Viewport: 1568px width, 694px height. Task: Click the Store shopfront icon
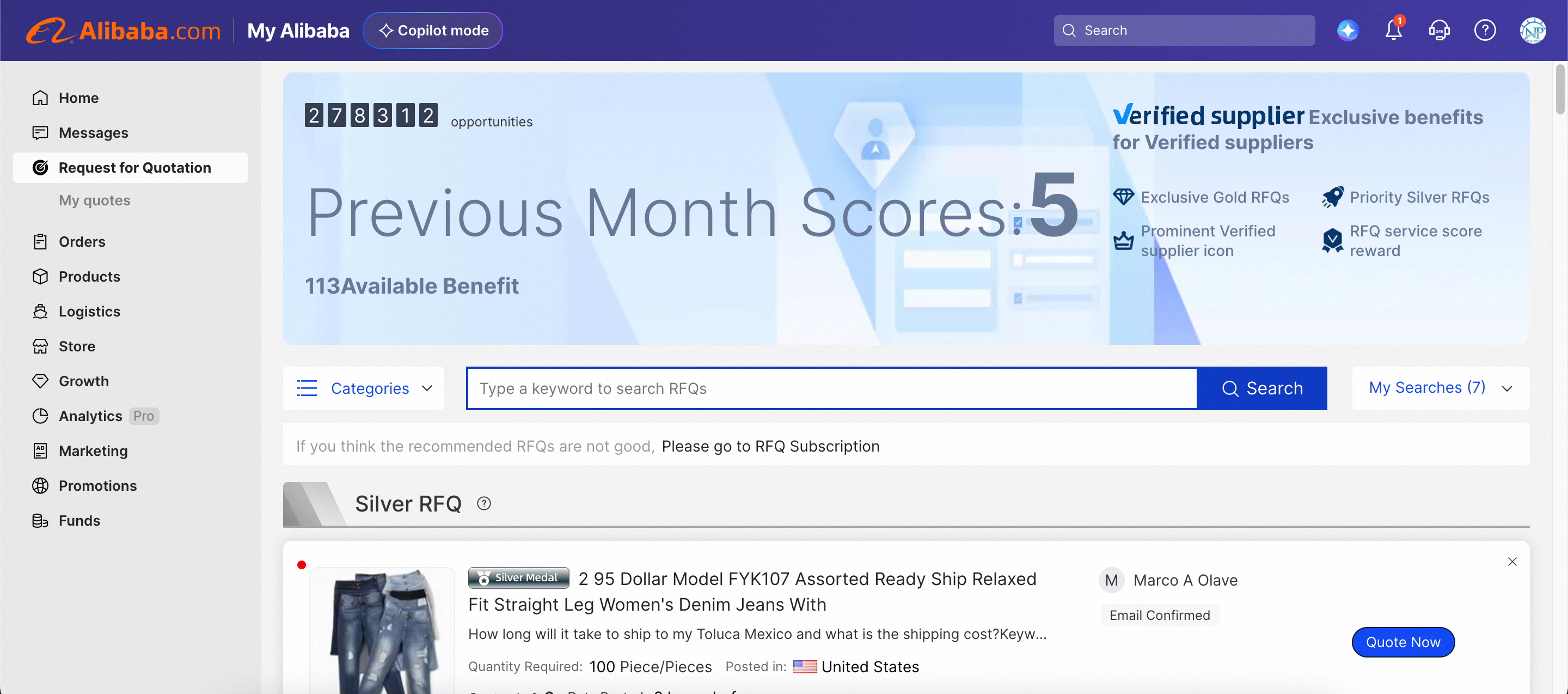point(40,346)
